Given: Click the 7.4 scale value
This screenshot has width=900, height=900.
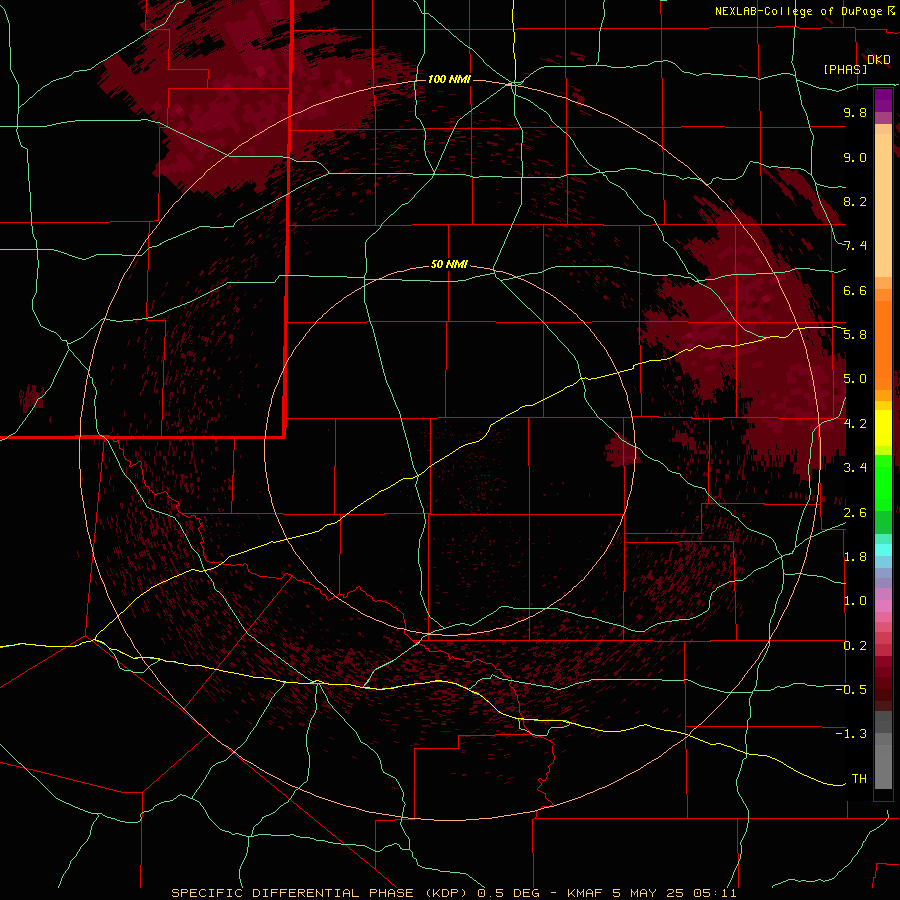Looking at the screenshot, I should [x=855, y=246].
